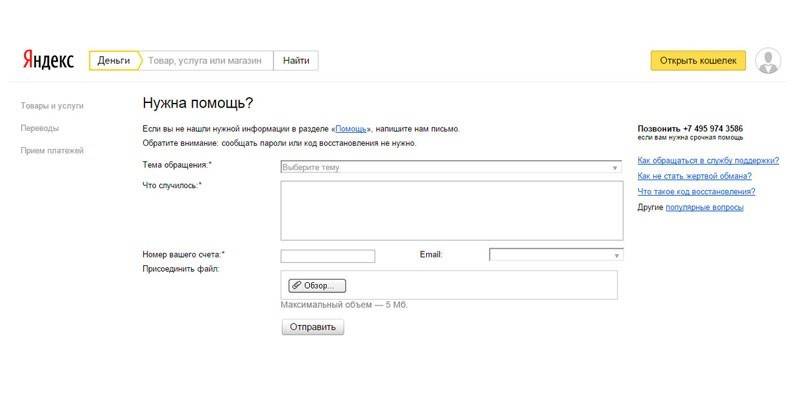Image resolution: width=800 pixels, height=400 pixels.
Task: Open the user profile avatar icon
Action: (x=768, y=61)
